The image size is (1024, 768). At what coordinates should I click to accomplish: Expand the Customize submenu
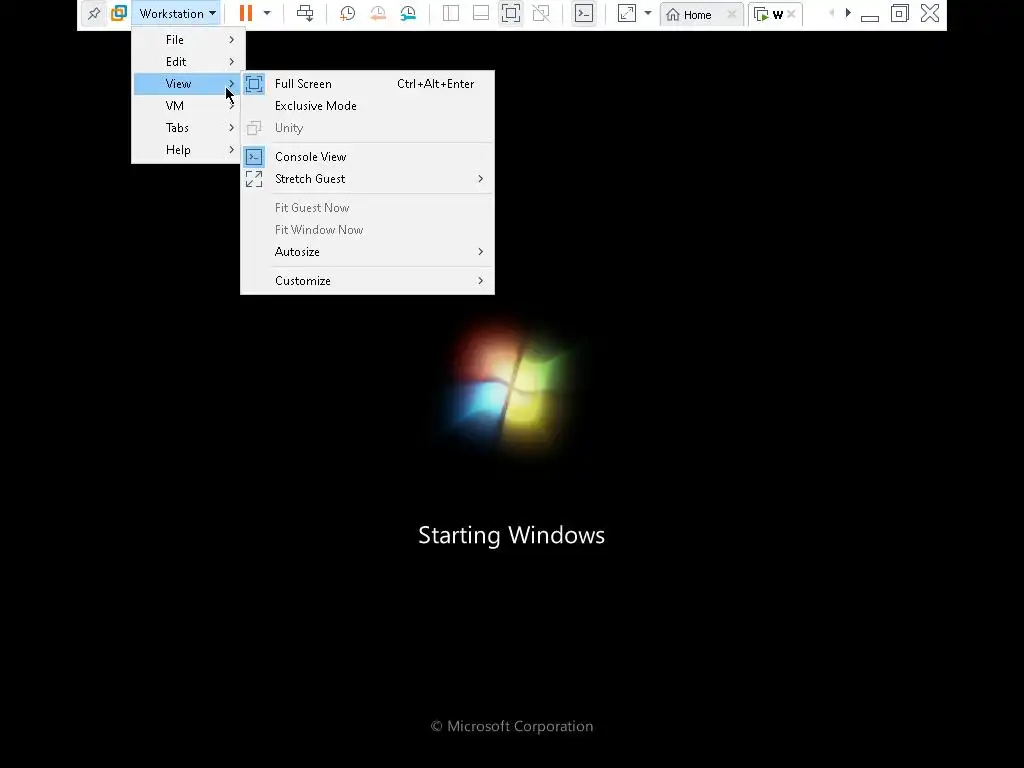pos(368,281)
